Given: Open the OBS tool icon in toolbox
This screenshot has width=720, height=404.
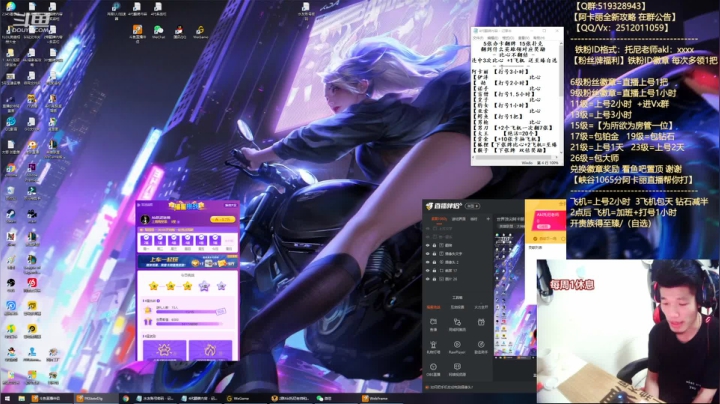Looking at the screenshot, I should click(433, 370).
